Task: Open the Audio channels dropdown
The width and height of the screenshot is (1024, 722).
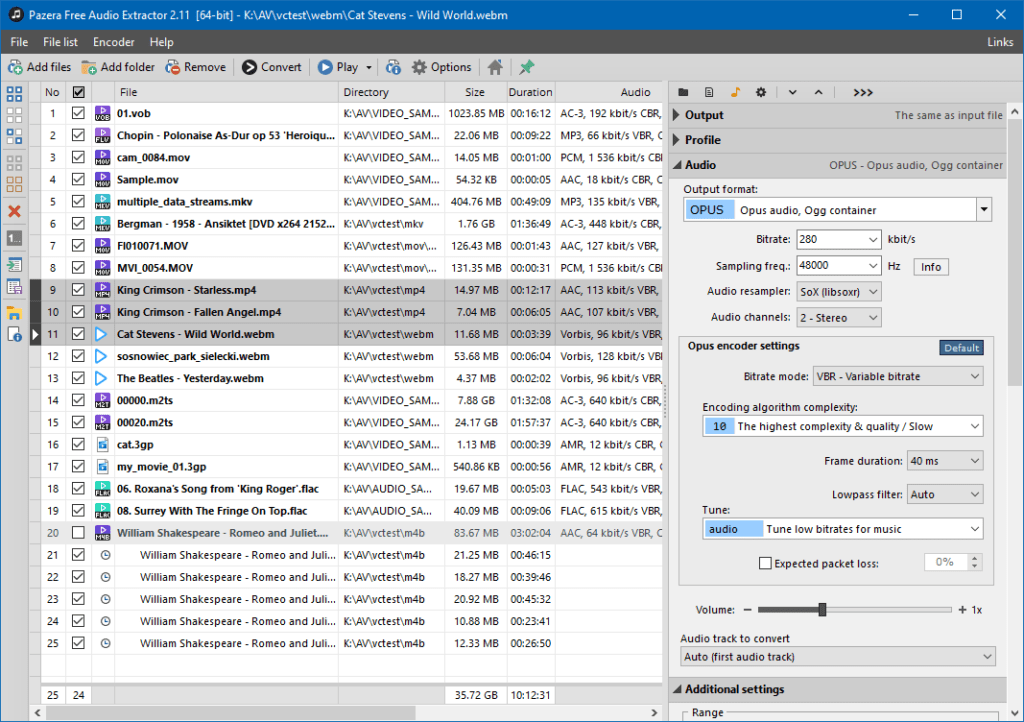Action: (x=838, y=317)
